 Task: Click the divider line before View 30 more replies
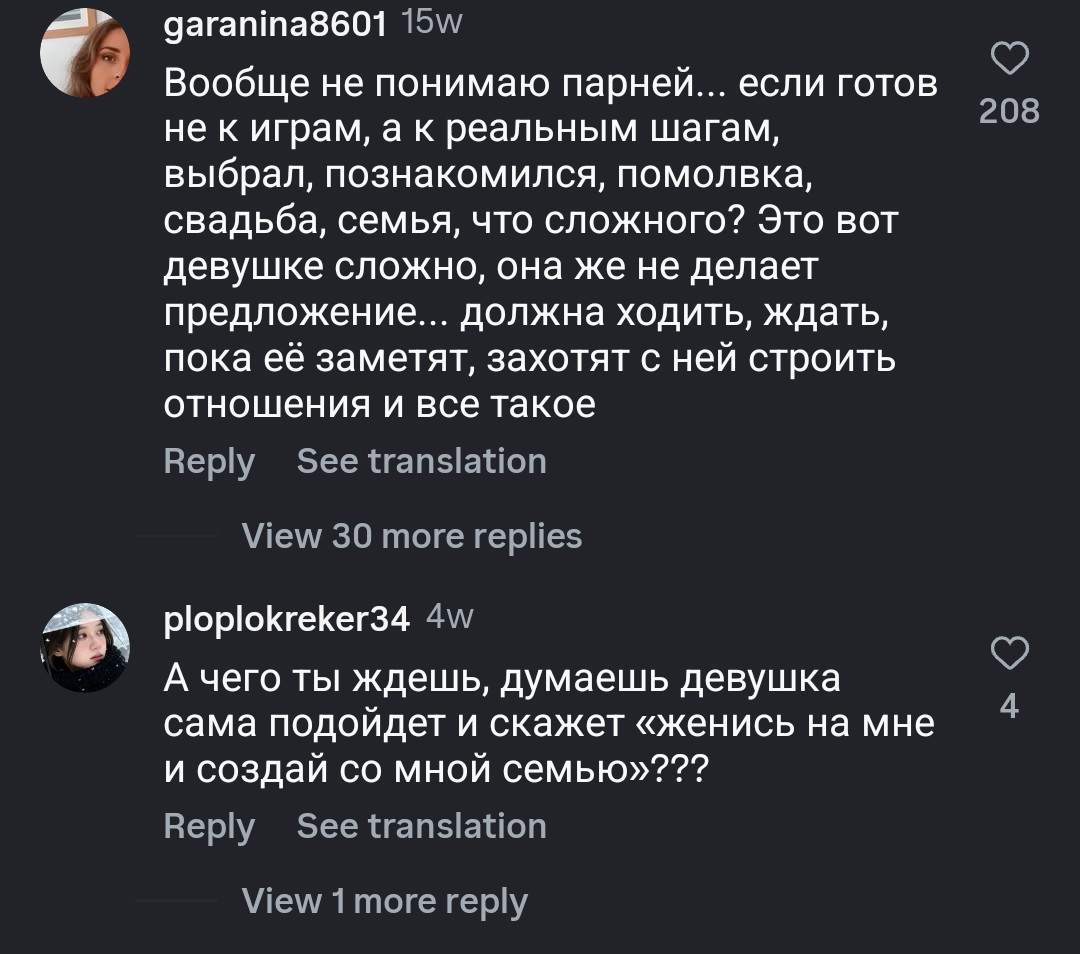pos(176,537)
